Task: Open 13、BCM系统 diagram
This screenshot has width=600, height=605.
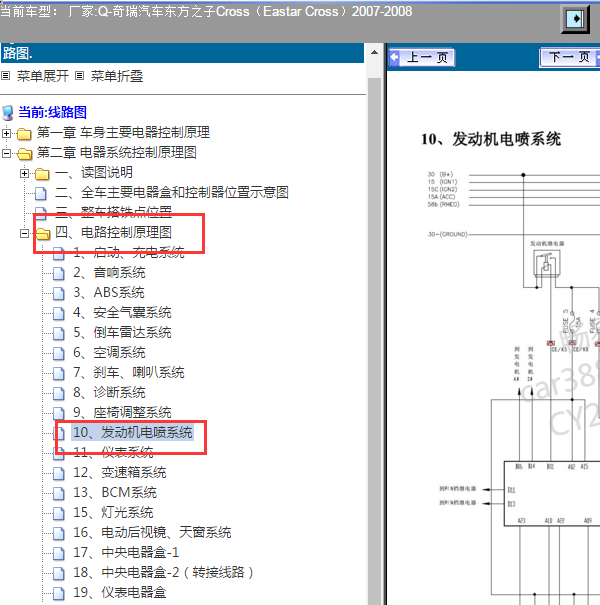Action: [x=115, y=493]
